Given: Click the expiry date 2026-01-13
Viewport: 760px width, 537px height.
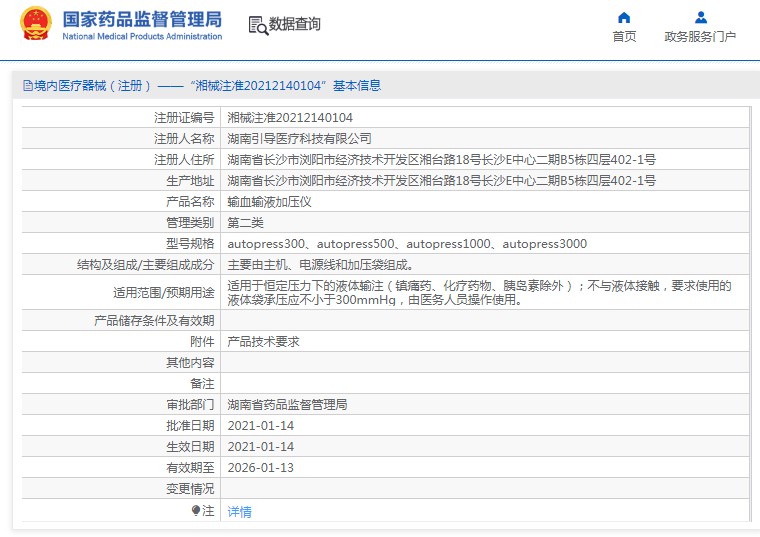Looking at the screenshot, I should [x=261, y=467].
